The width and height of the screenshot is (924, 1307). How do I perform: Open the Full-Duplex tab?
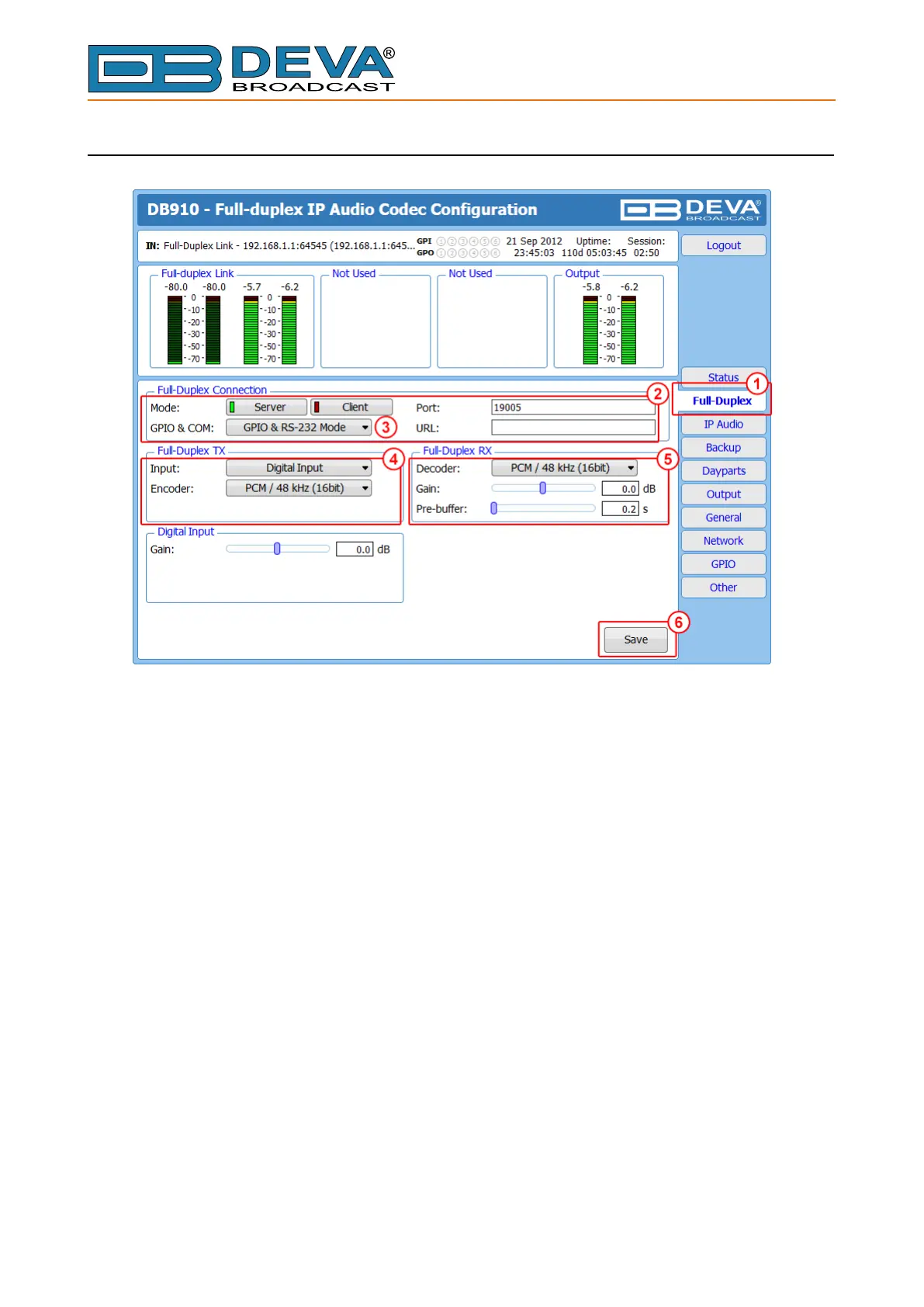(722, 400)
